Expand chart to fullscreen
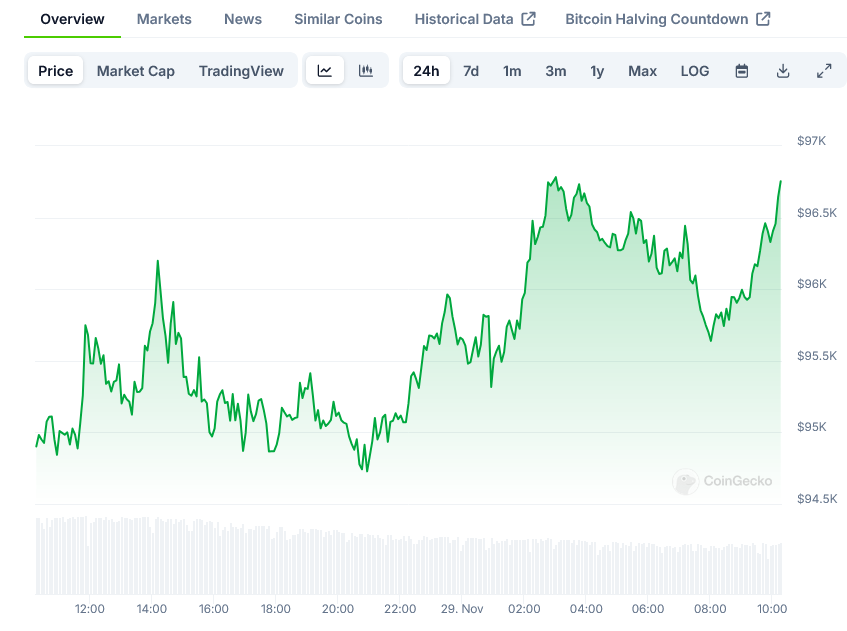Viewport: 847px width, 631px height. pos(824,71)
